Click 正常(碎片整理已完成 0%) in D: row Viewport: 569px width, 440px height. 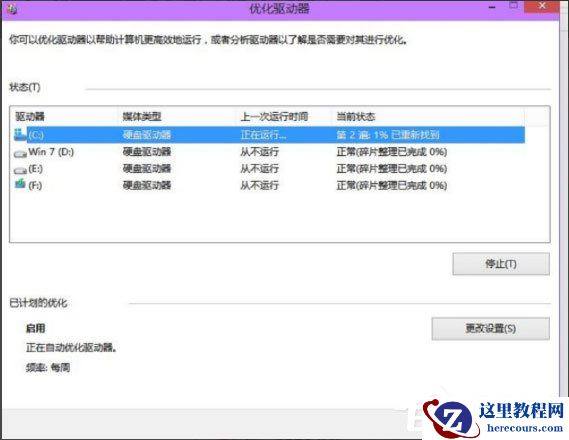tap(392, 152)
